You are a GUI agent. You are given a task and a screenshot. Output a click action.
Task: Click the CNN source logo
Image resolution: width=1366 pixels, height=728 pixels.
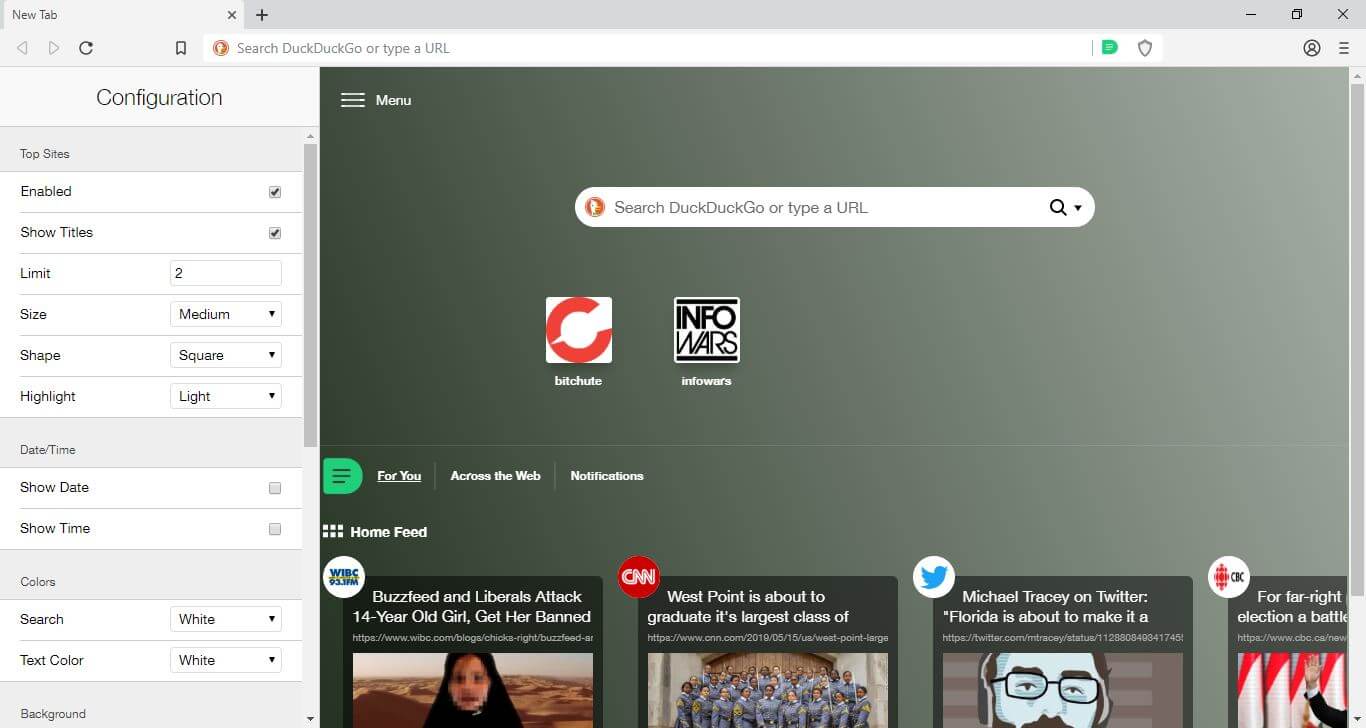click(639, 577)
